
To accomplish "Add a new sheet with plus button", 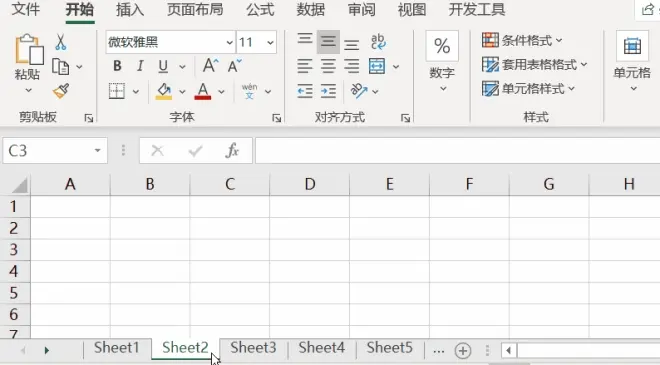I will point(463,350).
